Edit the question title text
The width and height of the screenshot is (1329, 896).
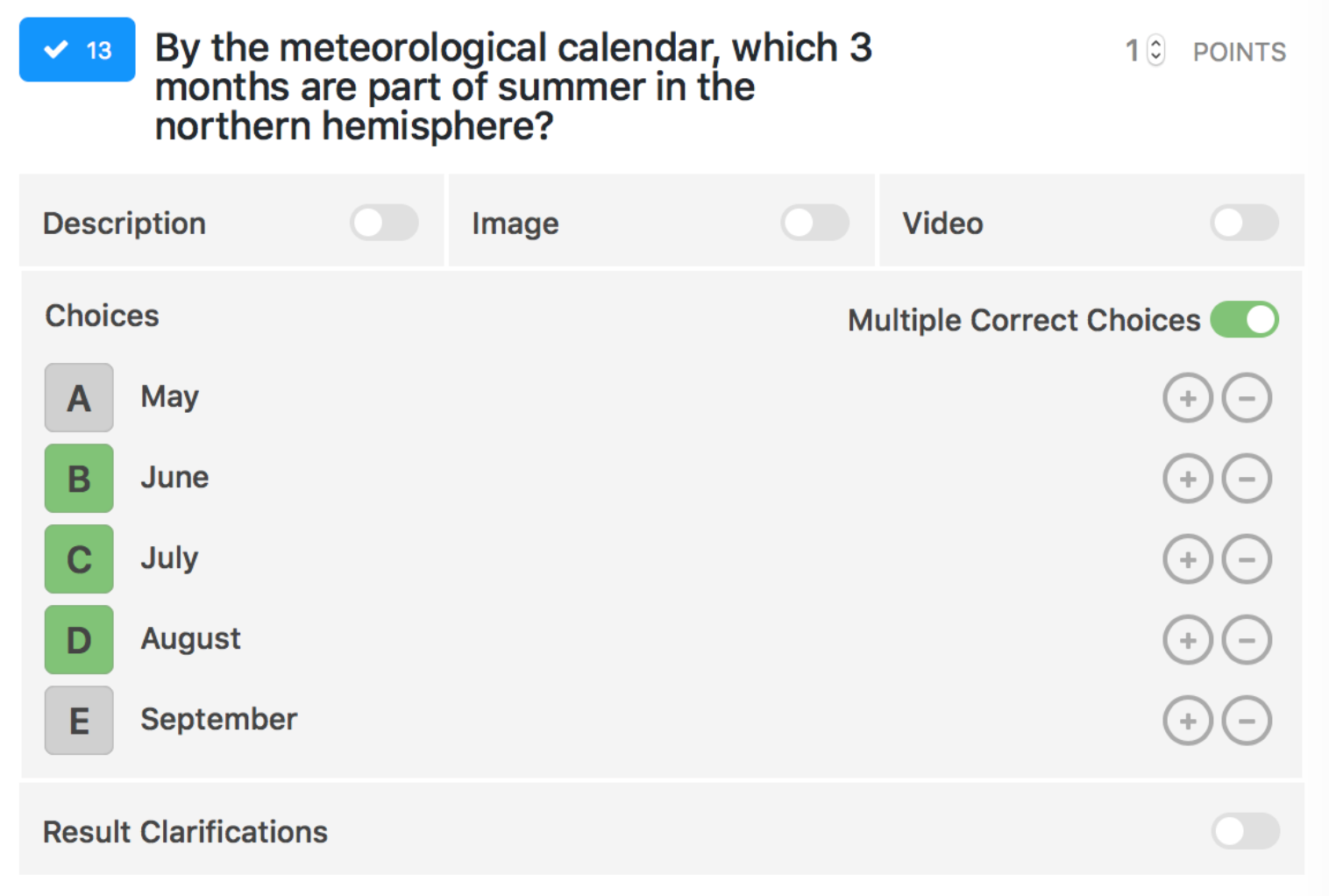click(513, 87)
